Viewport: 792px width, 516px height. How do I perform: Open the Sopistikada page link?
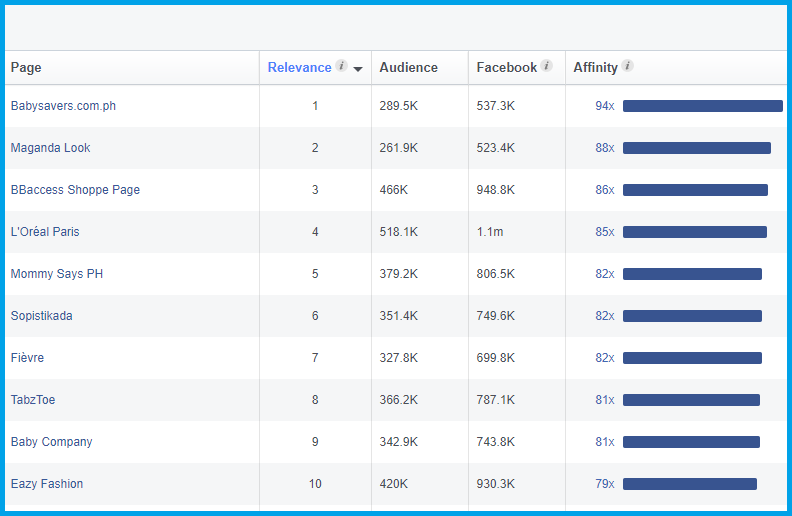click(41, 316)
